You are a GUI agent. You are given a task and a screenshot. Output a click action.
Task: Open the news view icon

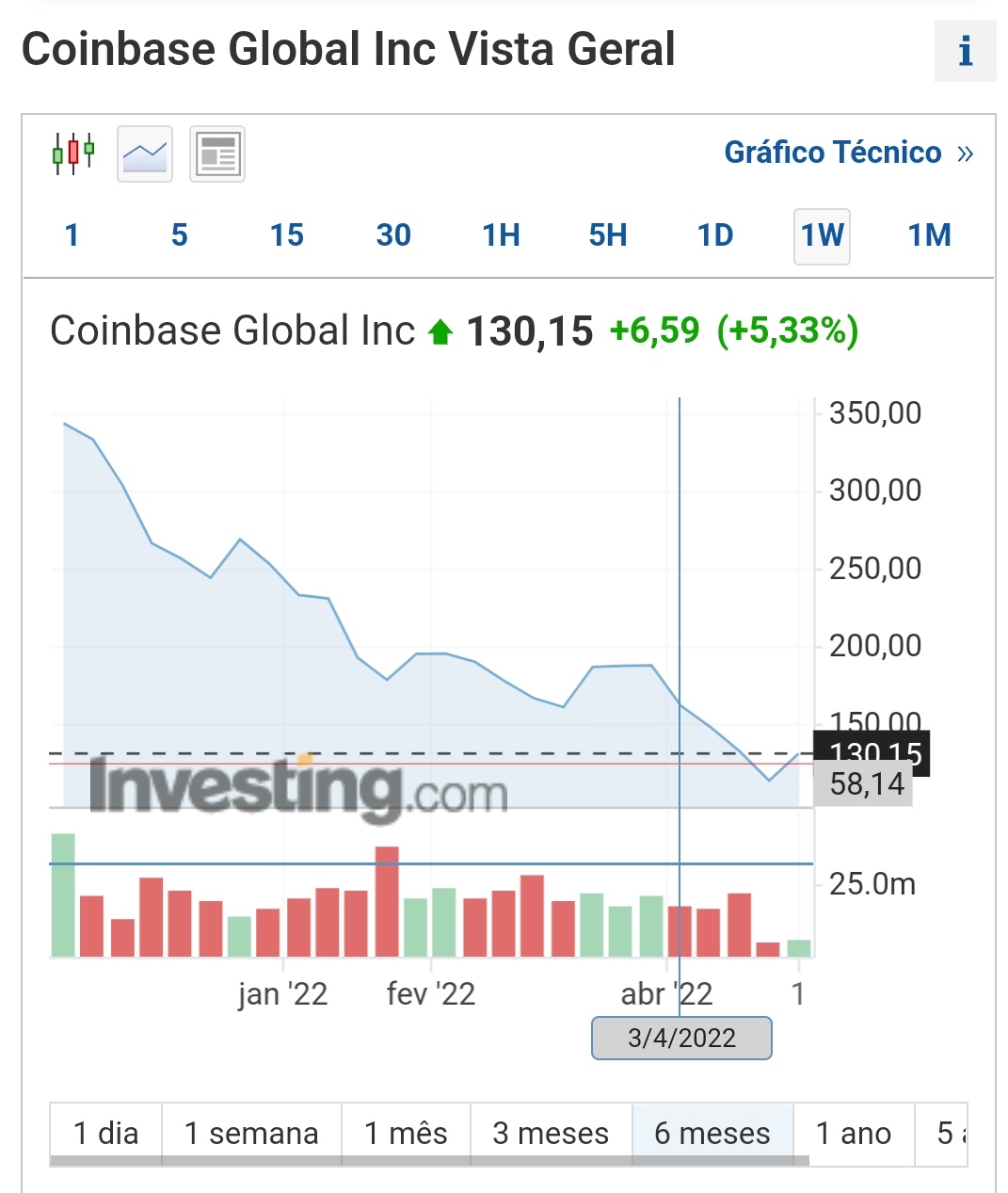click(217, 153)
